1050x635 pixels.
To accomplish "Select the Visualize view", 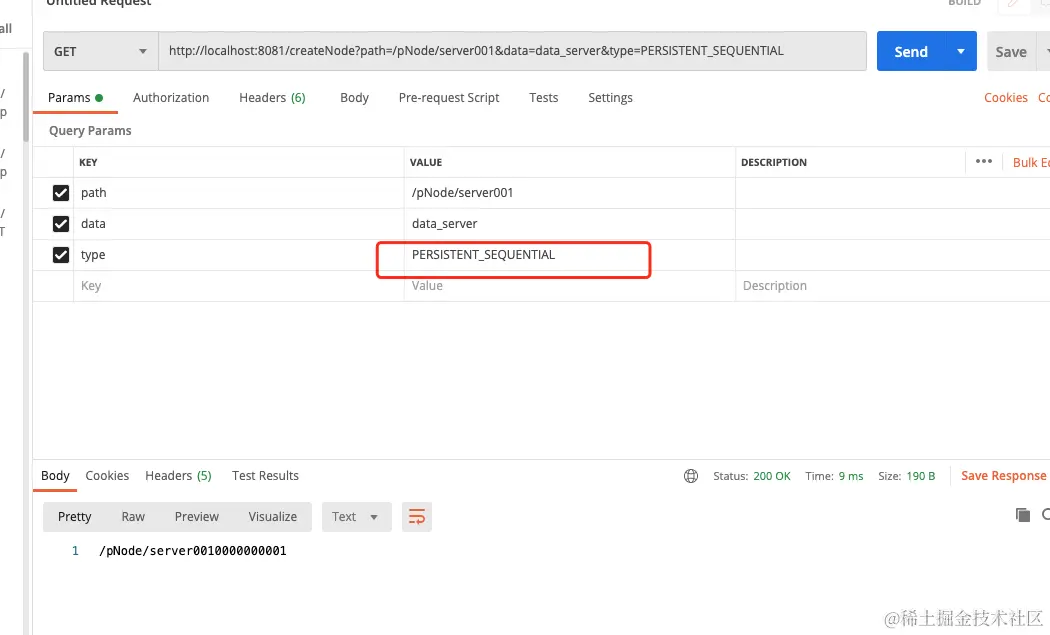I will coord(273,516).
